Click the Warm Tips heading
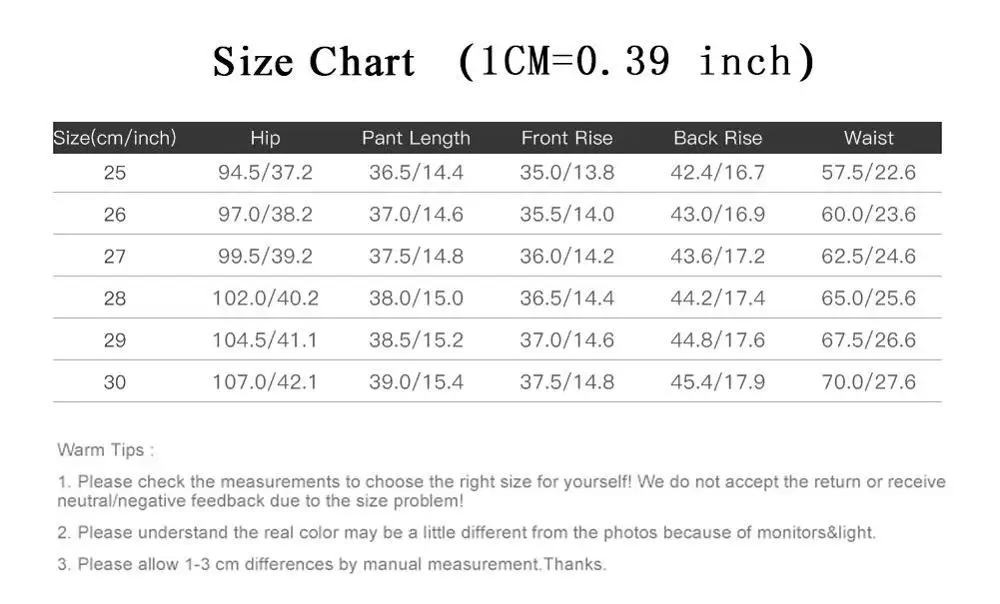The width and height of the screenshot is (1000, 604). coord(105,450)
